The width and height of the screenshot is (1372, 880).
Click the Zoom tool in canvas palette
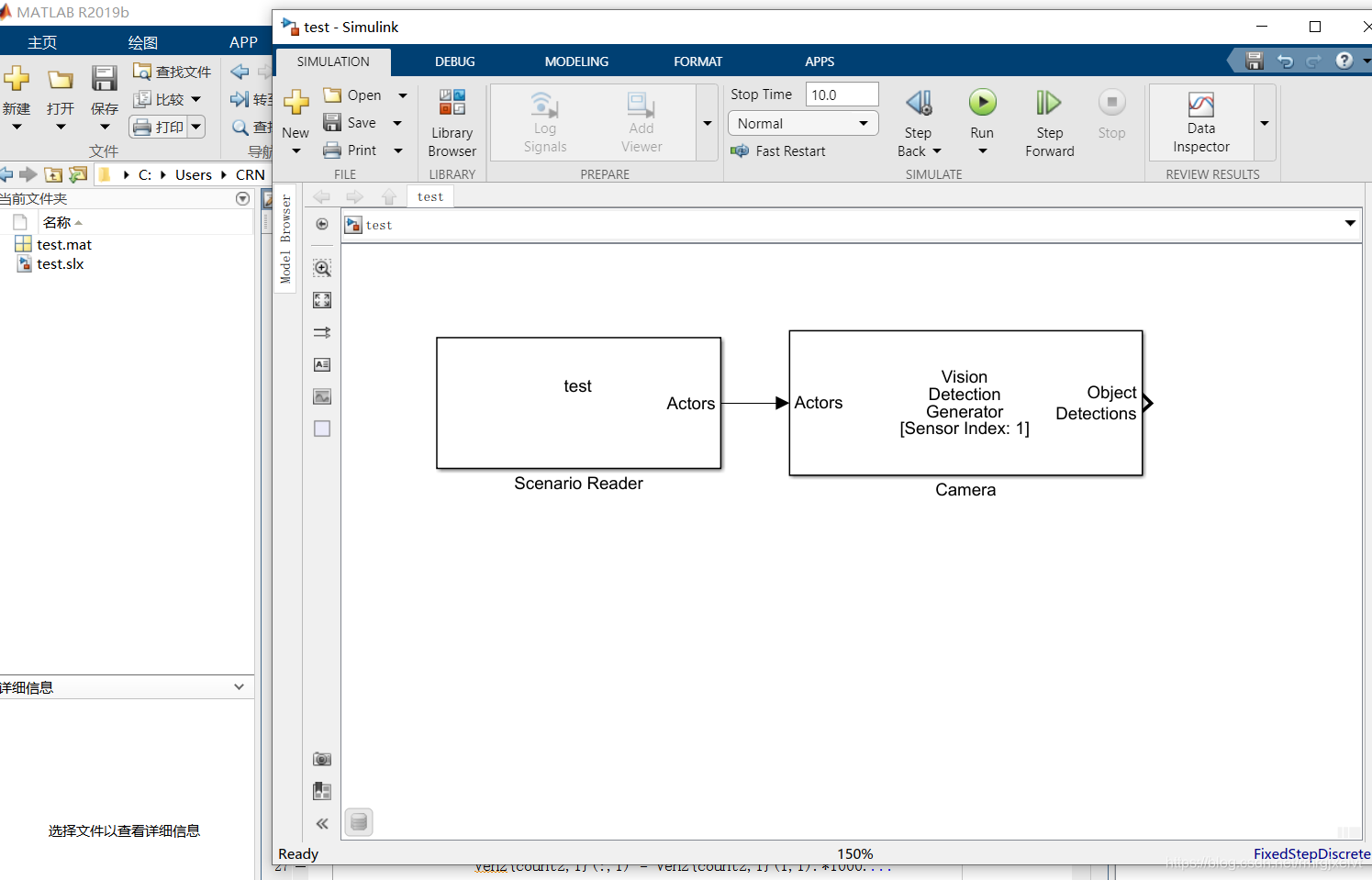(x=322, y=268)
